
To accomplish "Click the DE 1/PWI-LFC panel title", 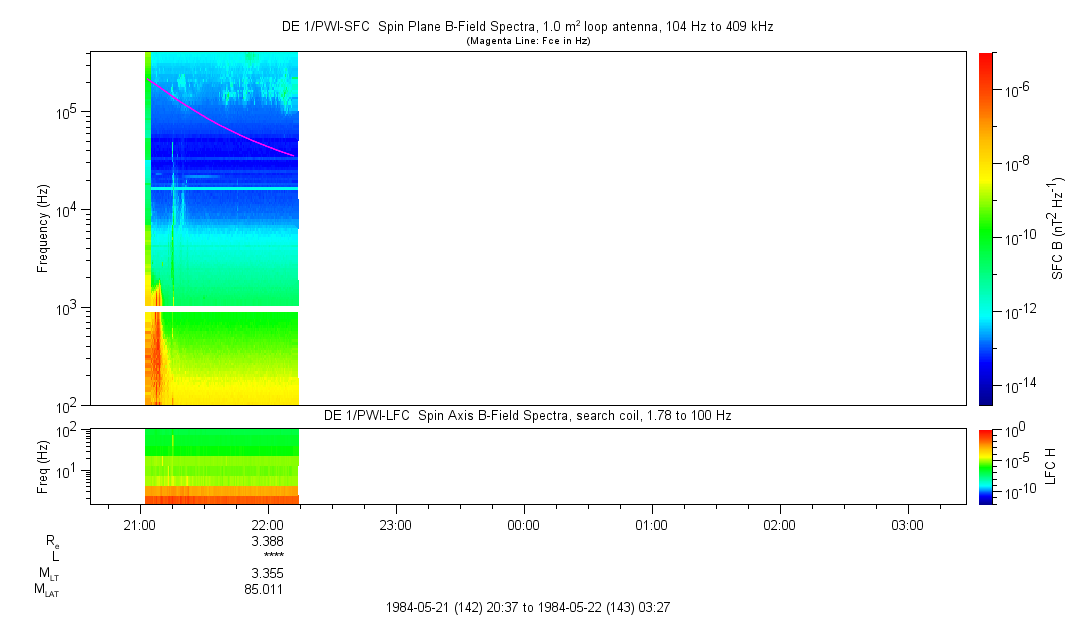I will coord(527,415).
